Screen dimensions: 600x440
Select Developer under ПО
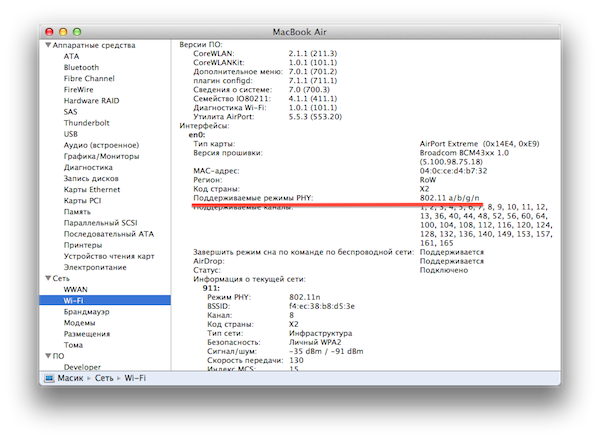pyautogui.click(x=82, y=367)
